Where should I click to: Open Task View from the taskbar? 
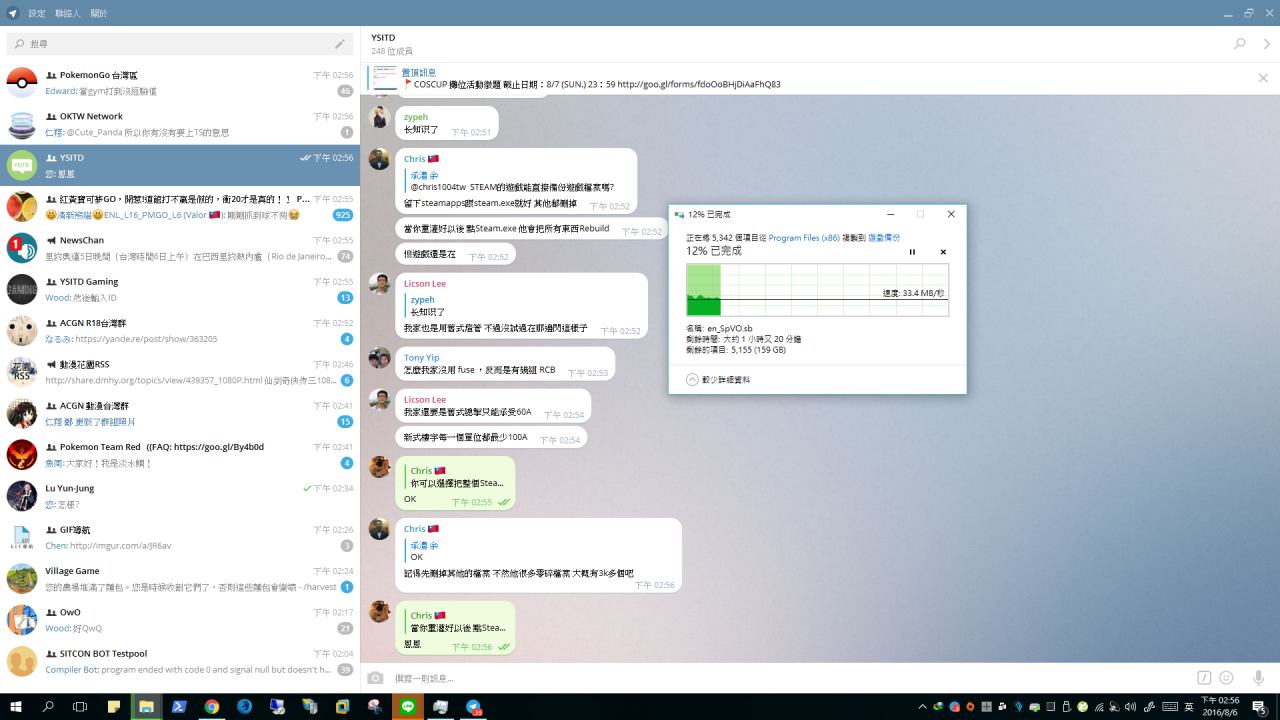tap(80, 706)
